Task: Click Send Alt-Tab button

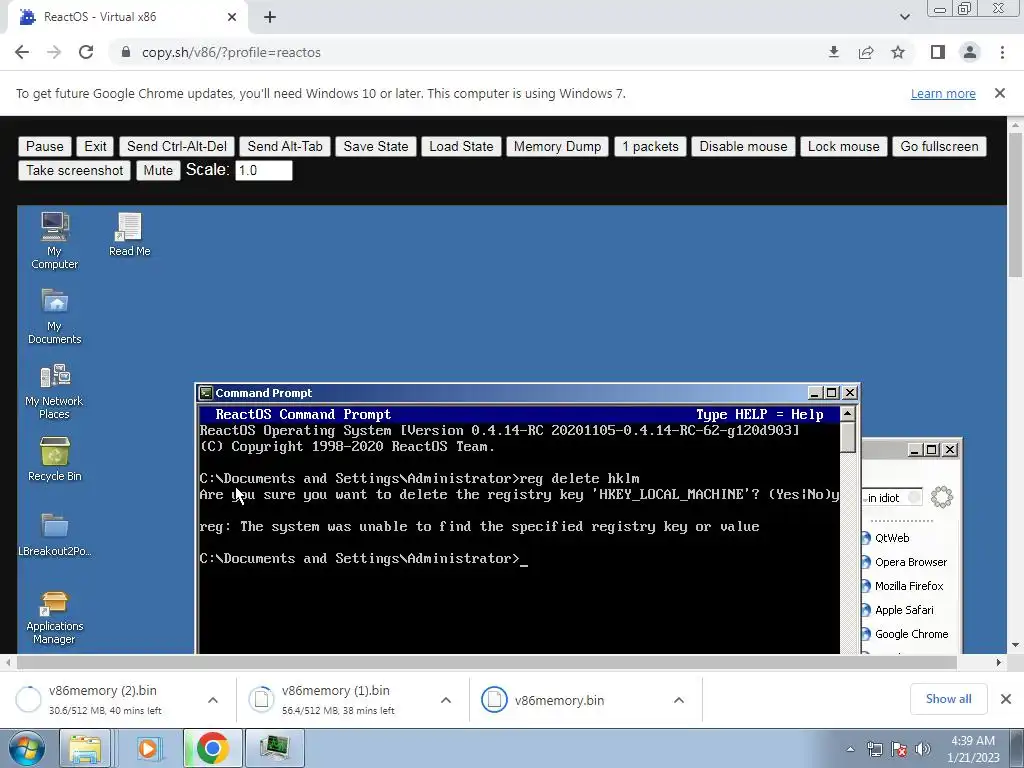Action: 285,146
